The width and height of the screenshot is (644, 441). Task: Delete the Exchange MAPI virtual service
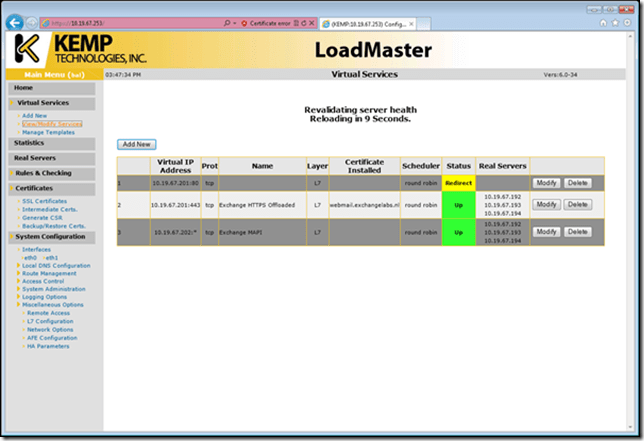point(577,231)
